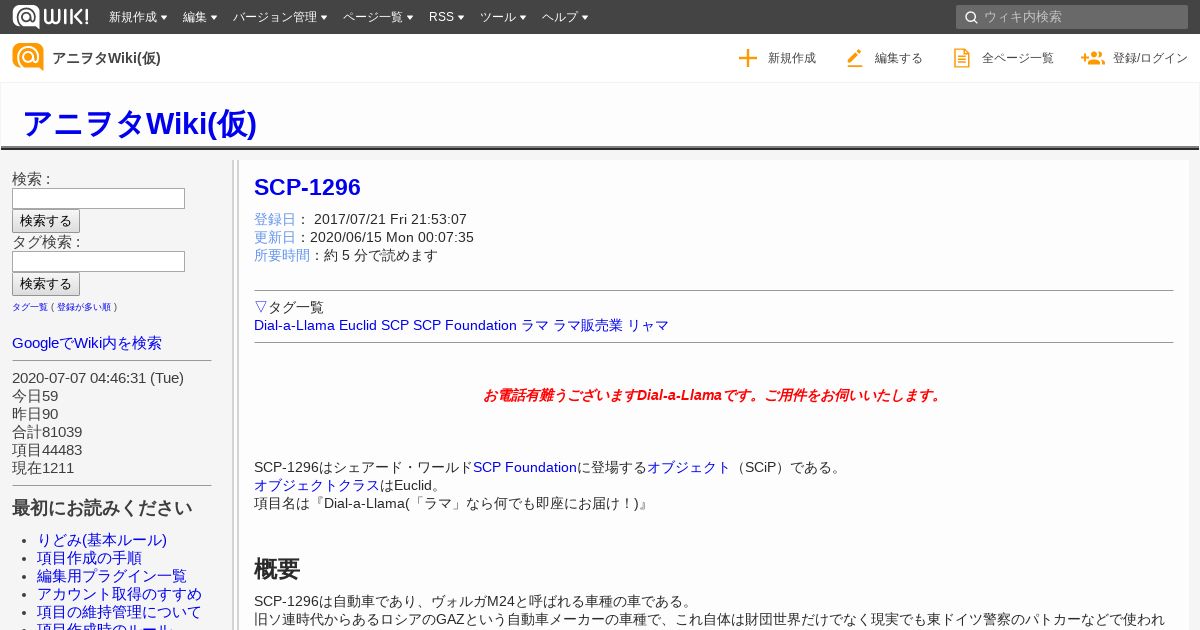1200x630 pixels.
Task: Click the 編集する header button label
Action: click(899, 58)
